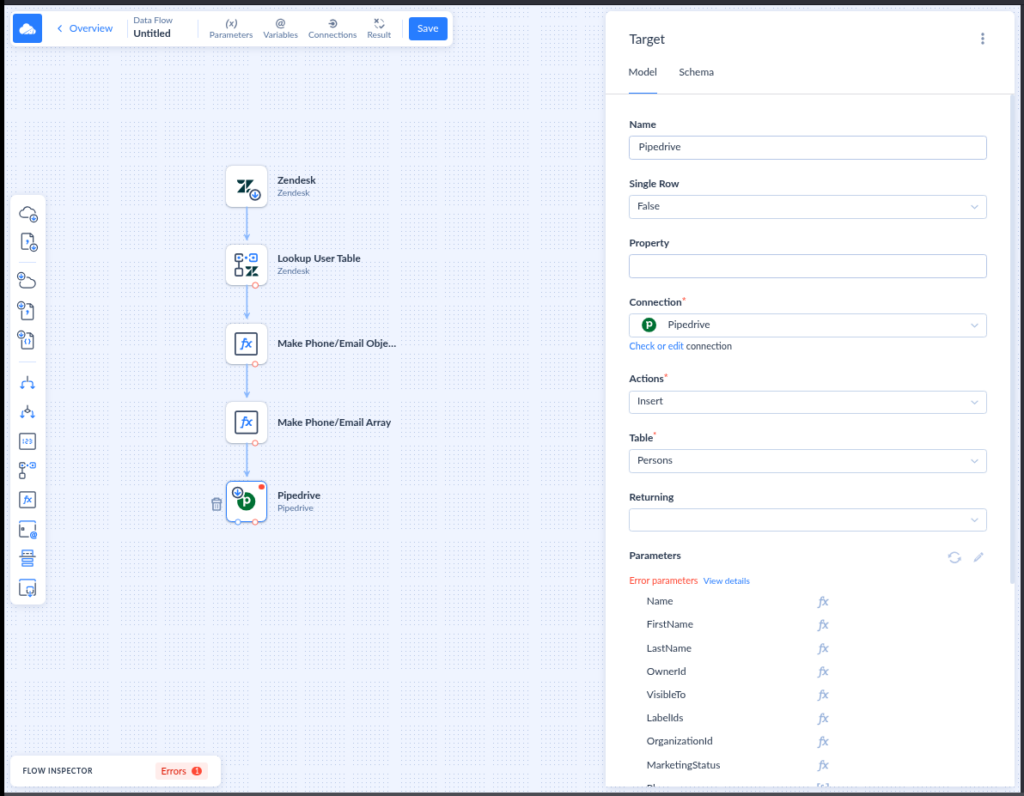Click the Errors badge in Flow Inspector
1024x796 pixels.
point(181,771)
